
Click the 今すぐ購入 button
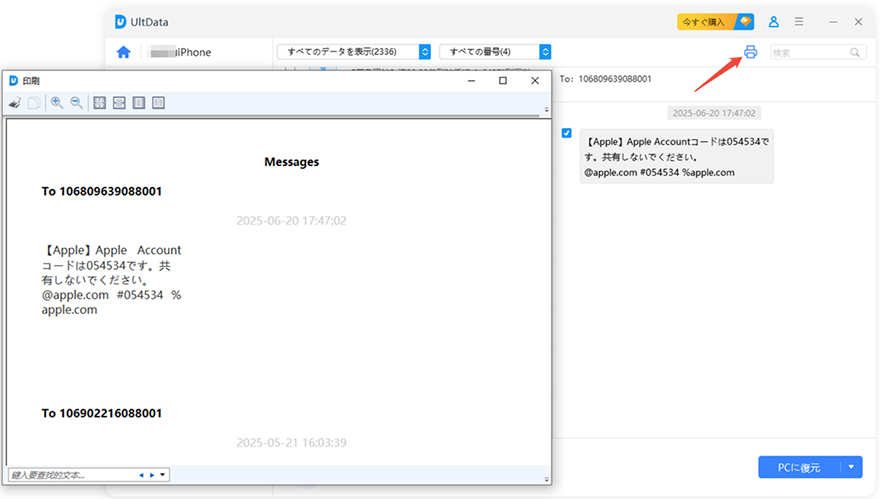tap(716, 22)
